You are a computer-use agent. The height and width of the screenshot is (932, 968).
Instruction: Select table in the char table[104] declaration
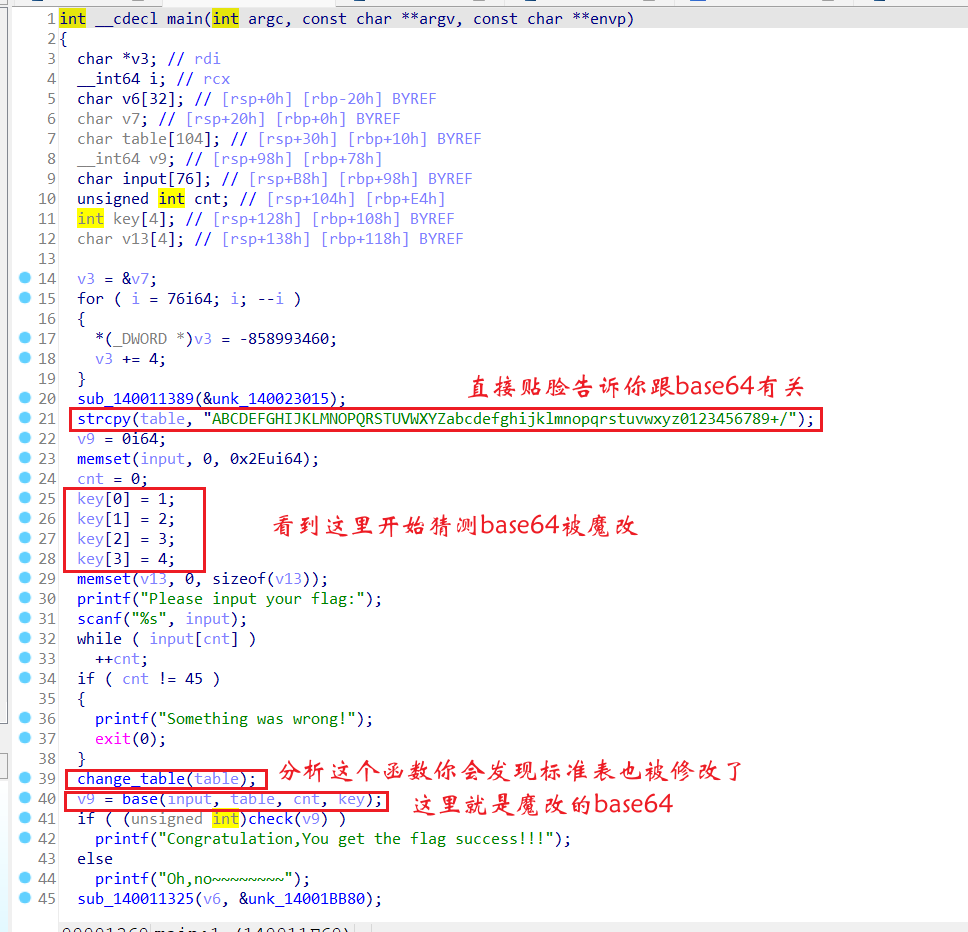(144, 139)
